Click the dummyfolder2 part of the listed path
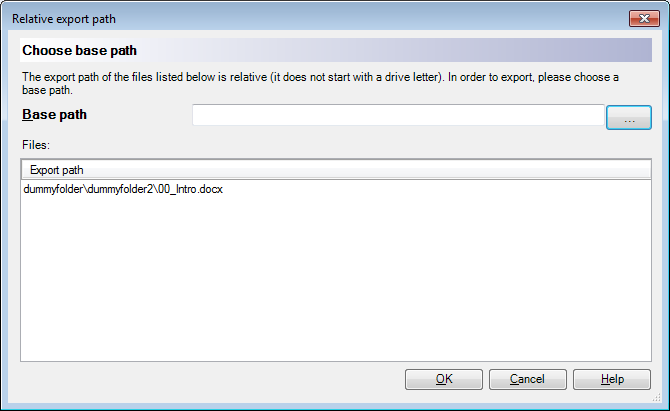 pyautogui.click(x=120, y=189)
